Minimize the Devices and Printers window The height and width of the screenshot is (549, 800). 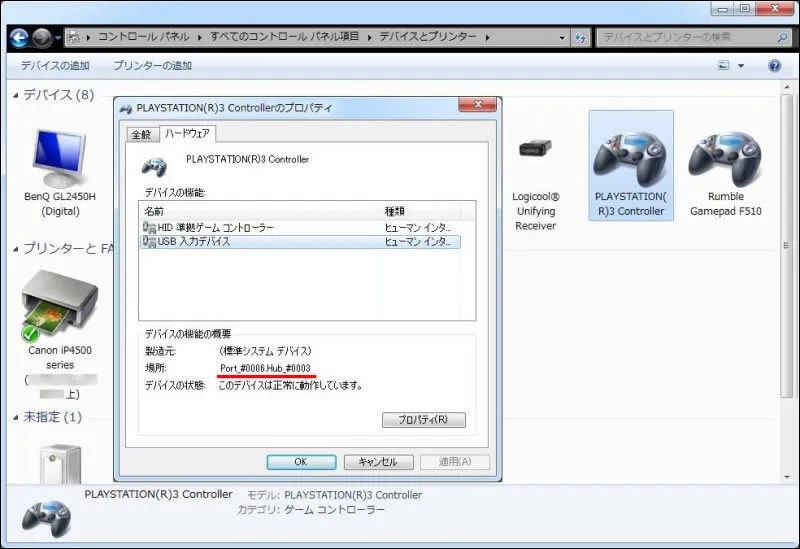[x=722, y=9]
